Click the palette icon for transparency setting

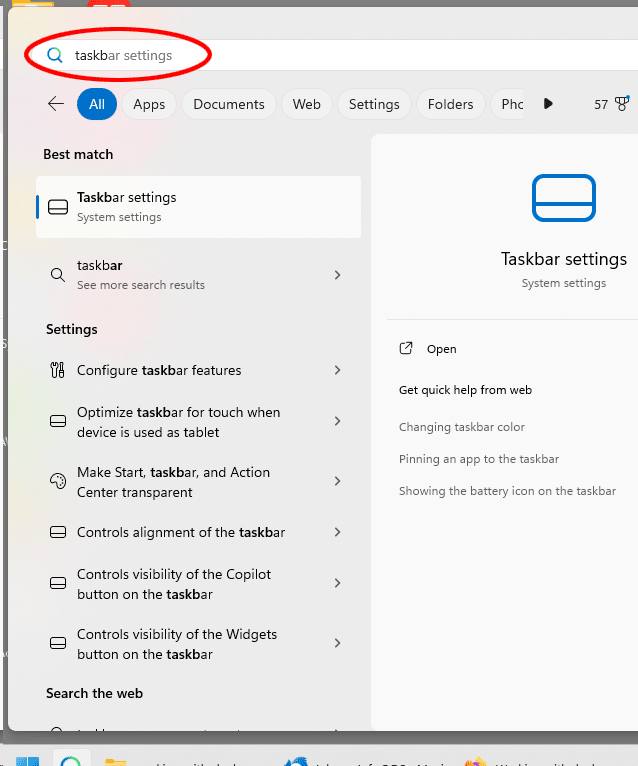(58, 482)
